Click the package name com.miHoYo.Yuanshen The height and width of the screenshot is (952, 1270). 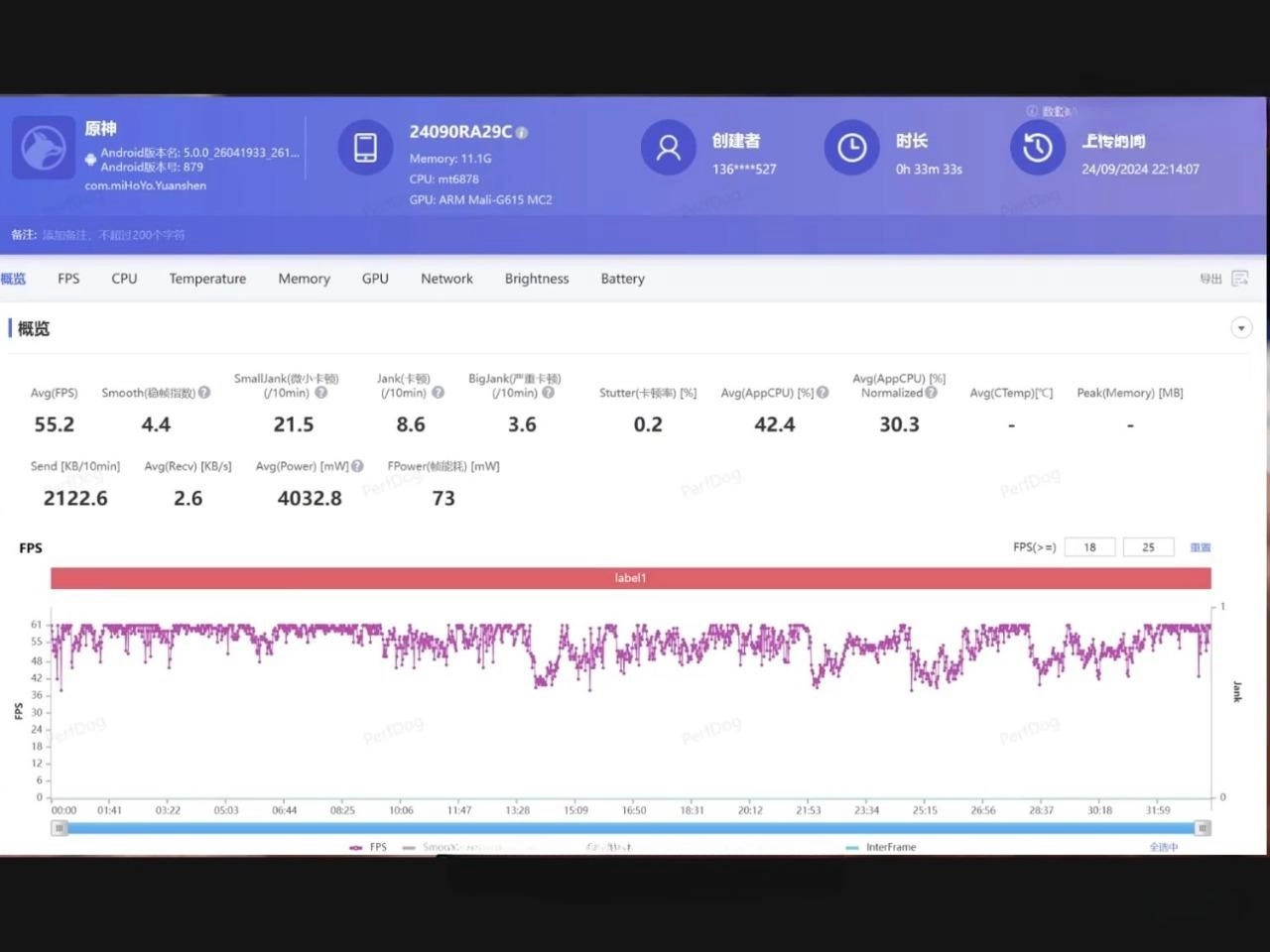pos(146,185)
